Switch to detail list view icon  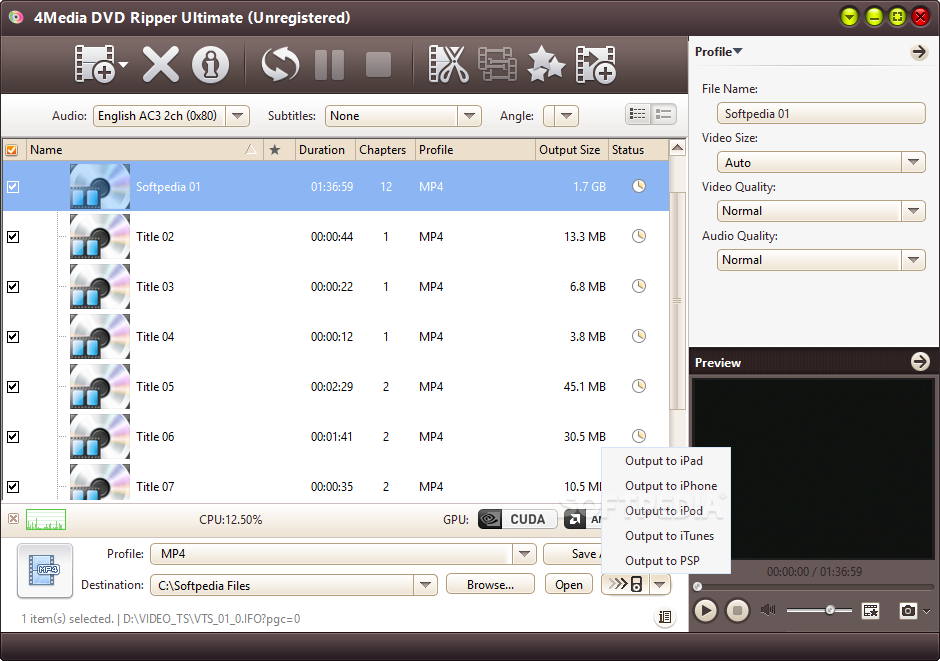pos(664,114)
